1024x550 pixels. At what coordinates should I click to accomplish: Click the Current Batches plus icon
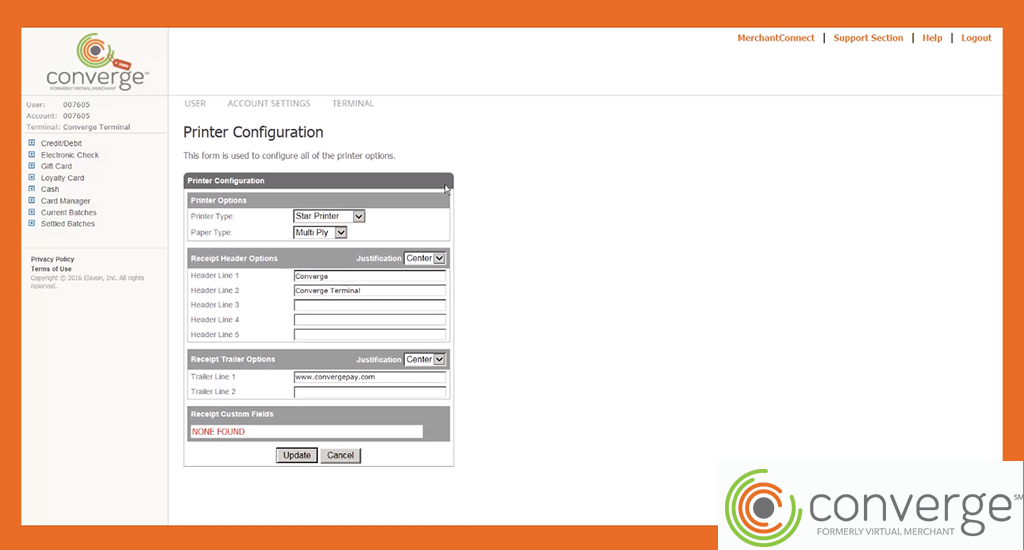[32, 212]
